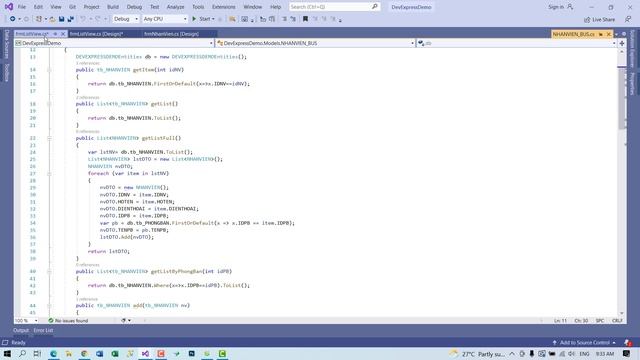The image size is (640, 360).
Task: Click the increase indent icon
Action: click(x=293, y=19)
